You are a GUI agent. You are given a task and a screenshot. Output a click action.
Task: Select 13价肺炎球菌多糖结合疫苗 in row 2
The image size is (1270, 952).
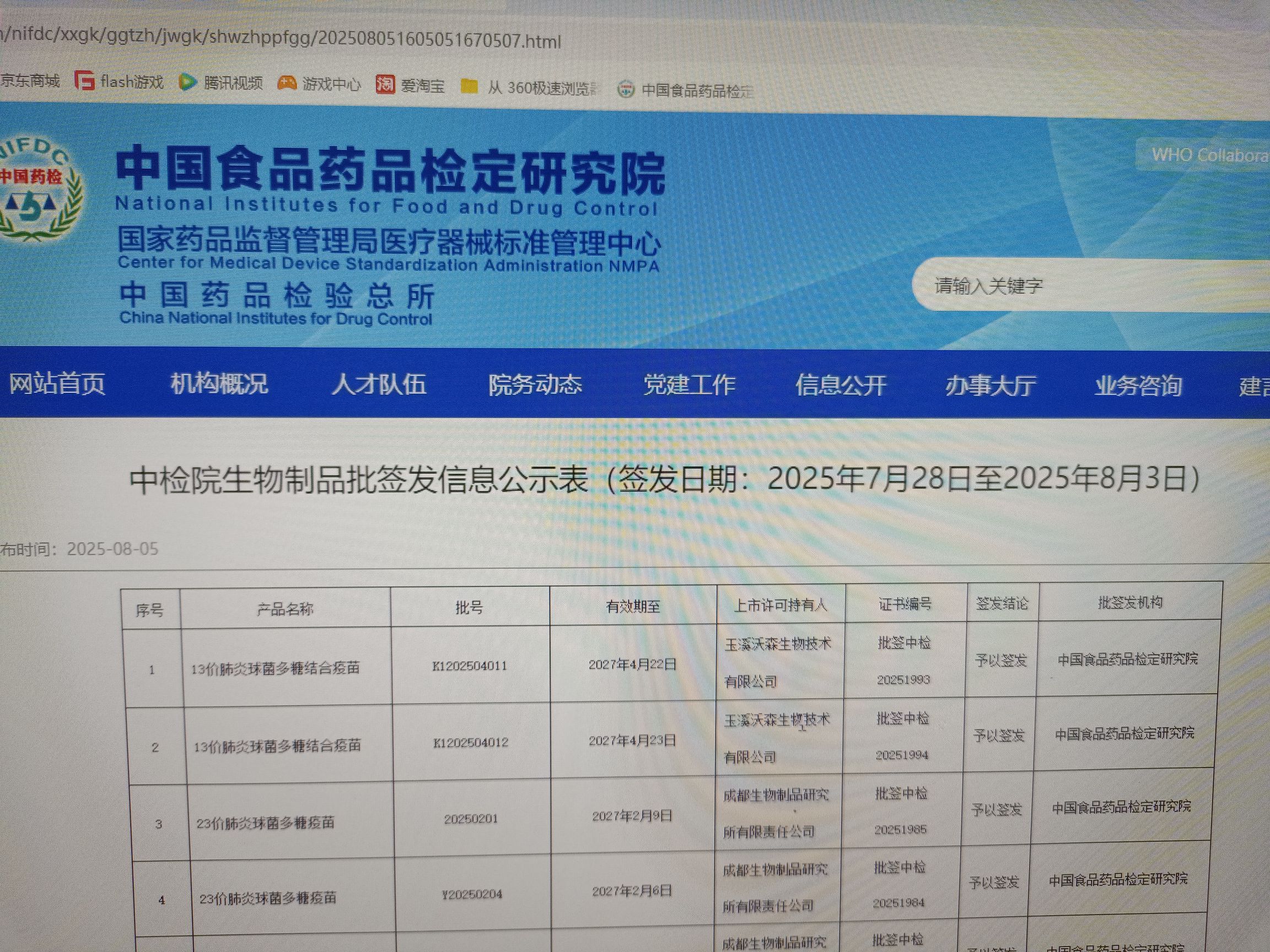click(x=277, y=746)
